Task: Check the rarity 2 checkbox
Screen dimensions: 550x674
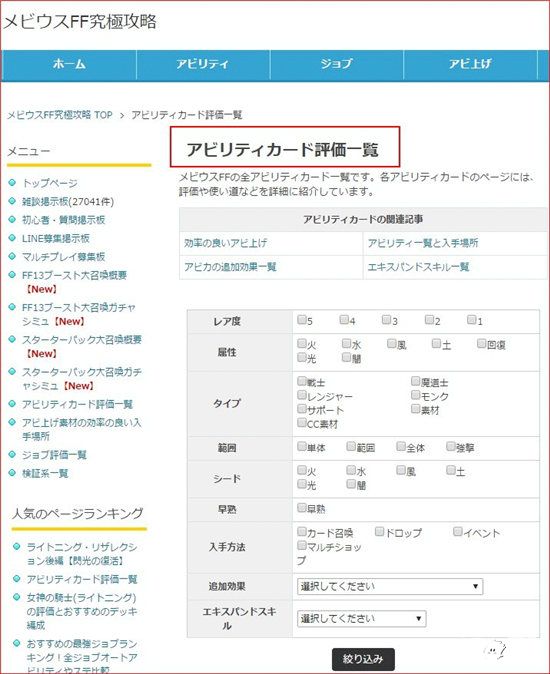Action: (x=429, y=319)
